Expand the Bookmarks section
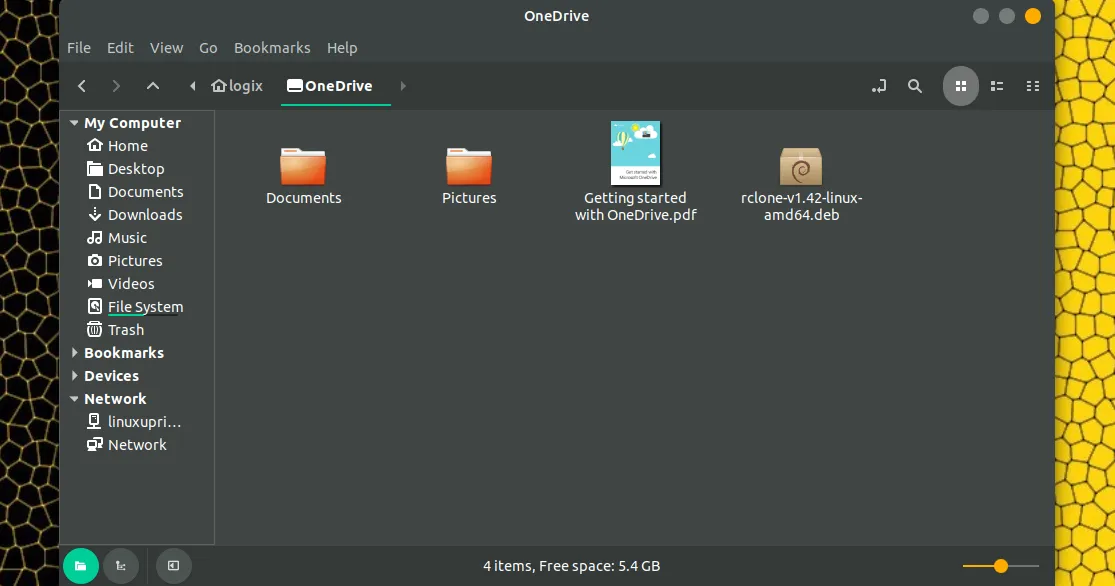The image size is (1115, 586). (74, 353)
